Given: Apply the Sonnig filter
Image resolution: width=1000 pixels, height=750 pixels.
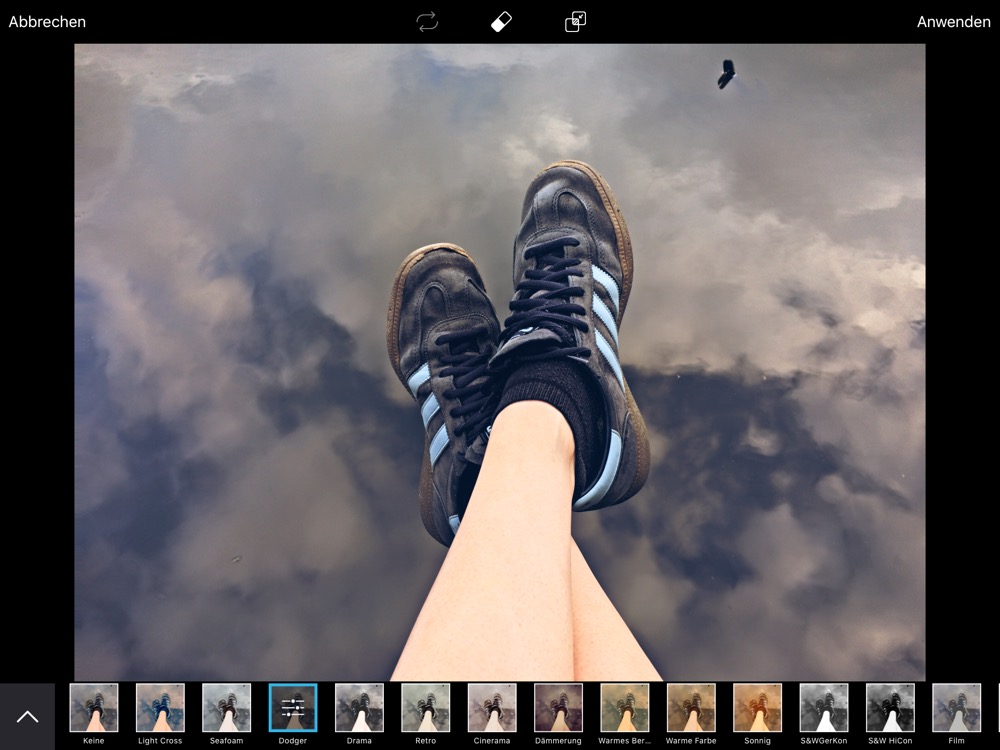Looking at the screenshot, I should pos(757,708).
